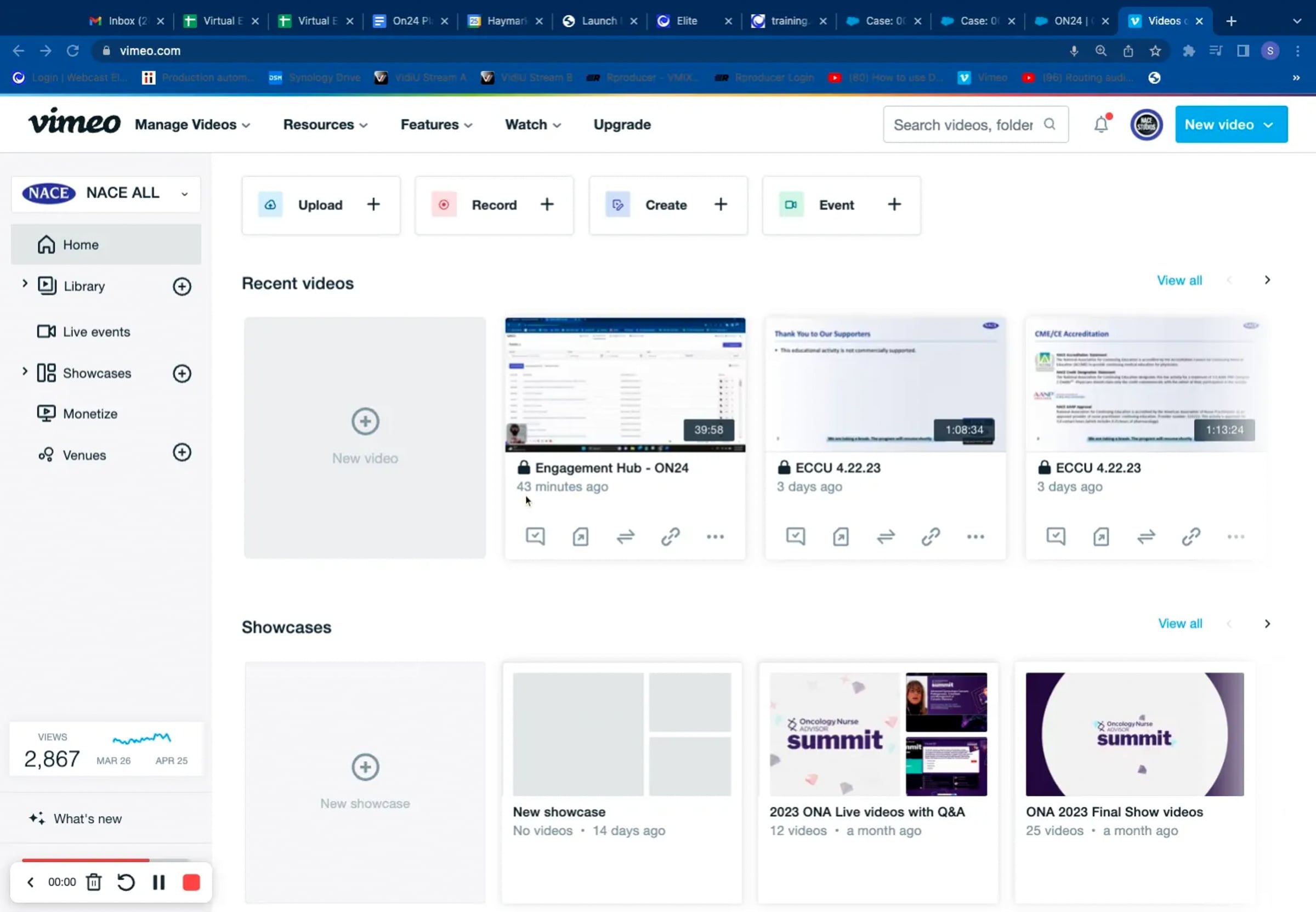Bookmark the page with the star icon

coord(1155,51)
